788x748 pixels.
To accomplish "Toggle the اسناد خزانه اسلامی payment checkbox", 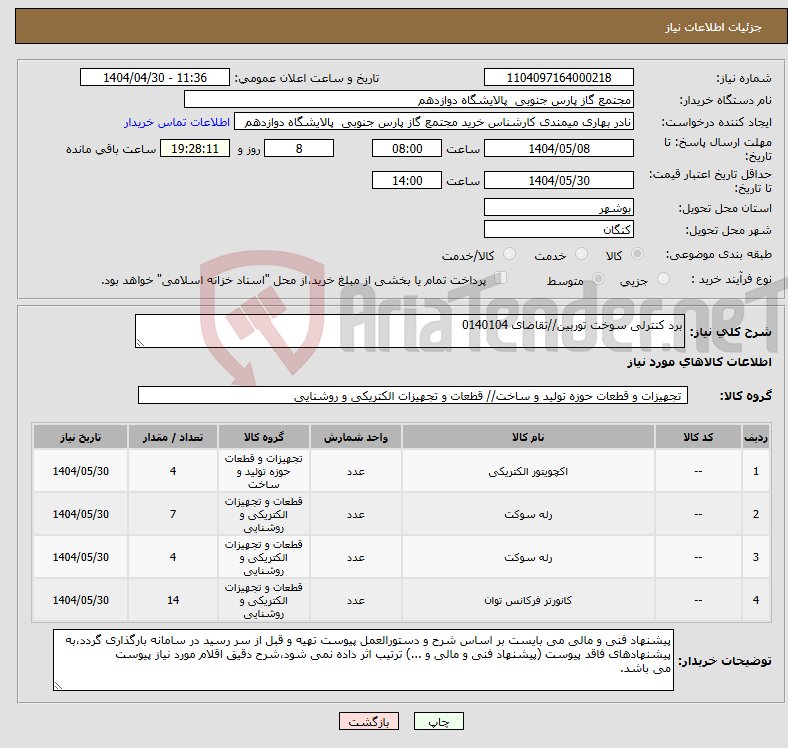I will [501, 278].
